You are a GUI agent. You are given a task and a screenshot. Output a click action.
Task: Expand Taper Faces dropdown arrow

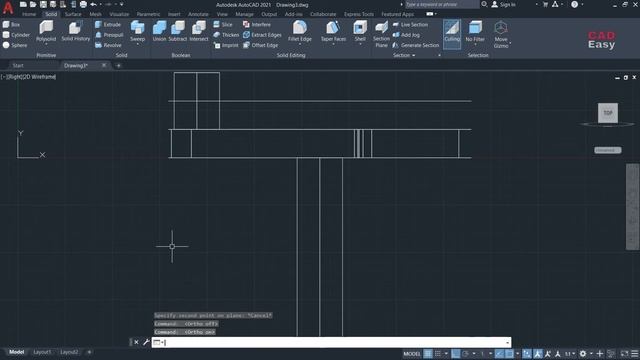[333, 44]
